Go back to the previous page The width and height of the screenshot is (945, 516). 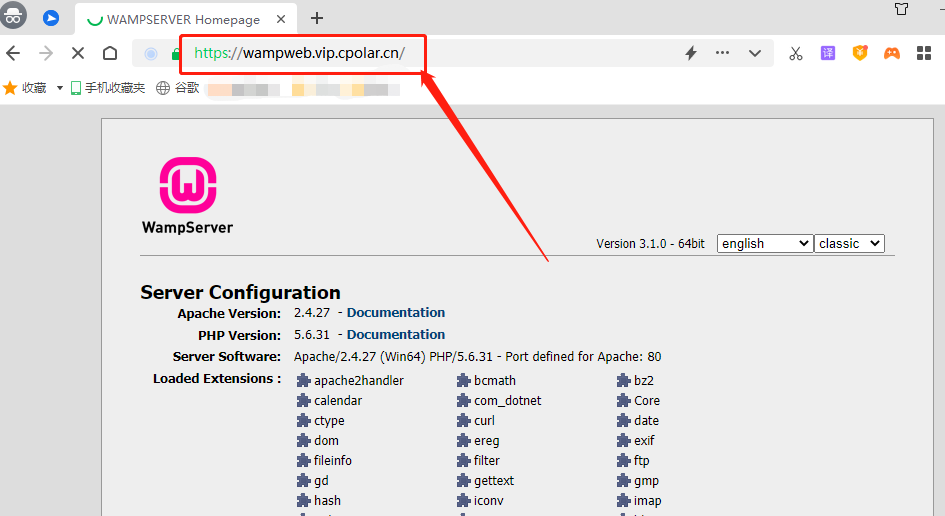[x=13, y=53]
